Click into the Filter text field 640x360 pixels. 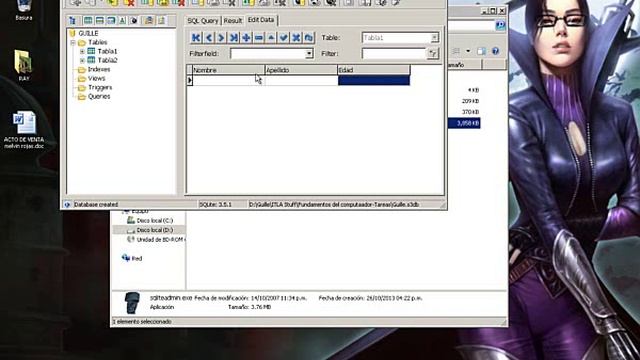pyautogui.click(x=394, y=53)
